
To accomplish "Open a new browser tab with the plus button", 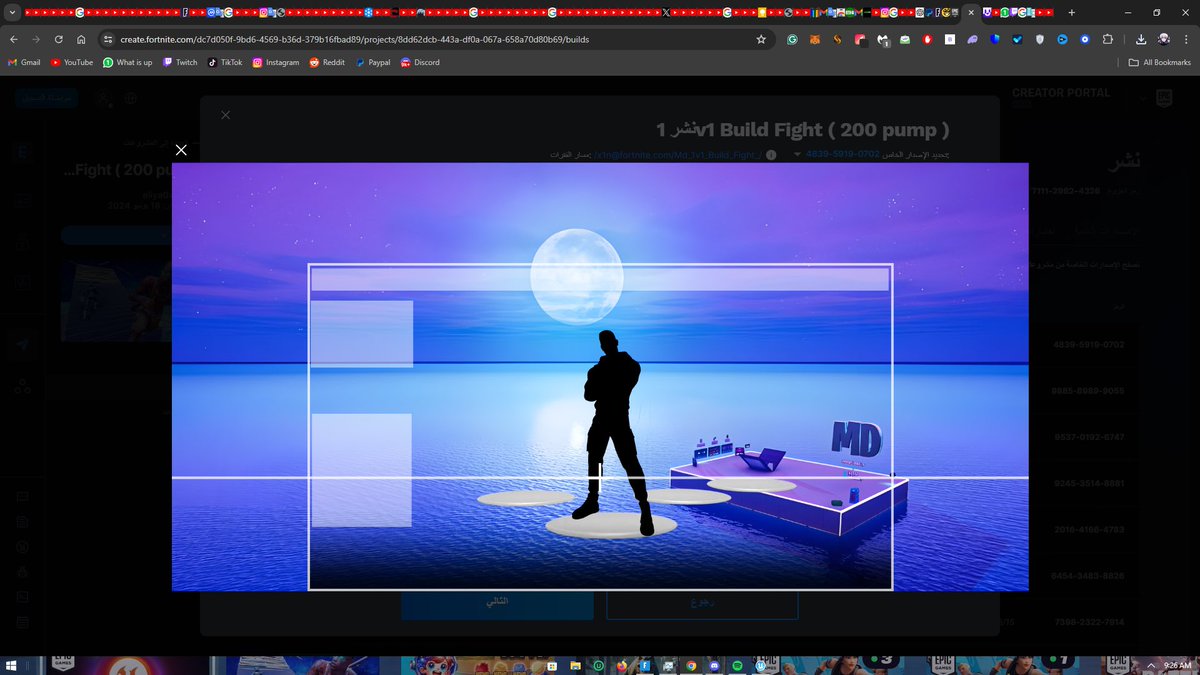I will click(x=1072, y=13).
